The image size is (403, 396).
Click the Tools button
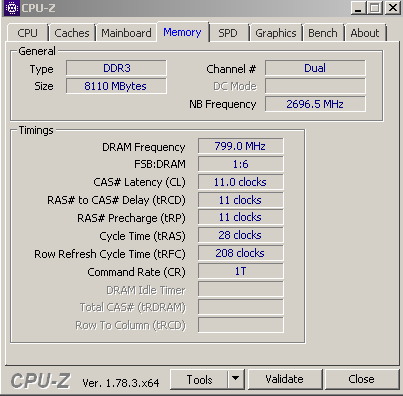(x=199, y=379)
